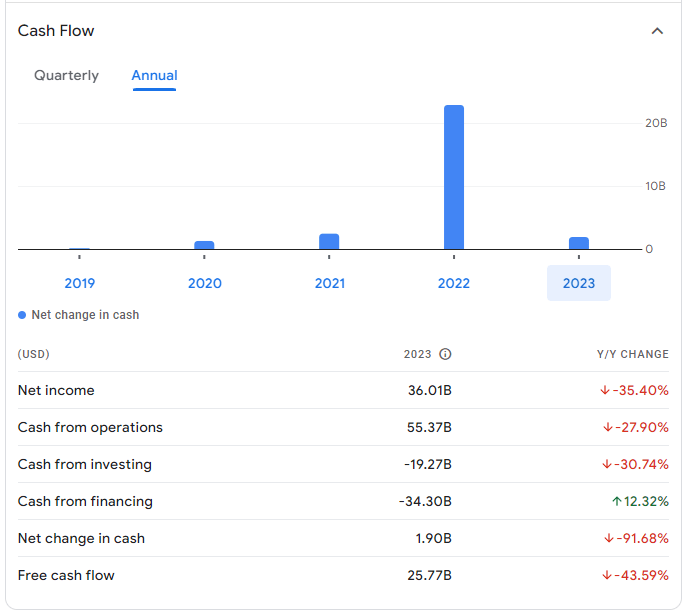The image size is (687, 613).
Task: Click the 2020 bar in chart
Action: 204,245
